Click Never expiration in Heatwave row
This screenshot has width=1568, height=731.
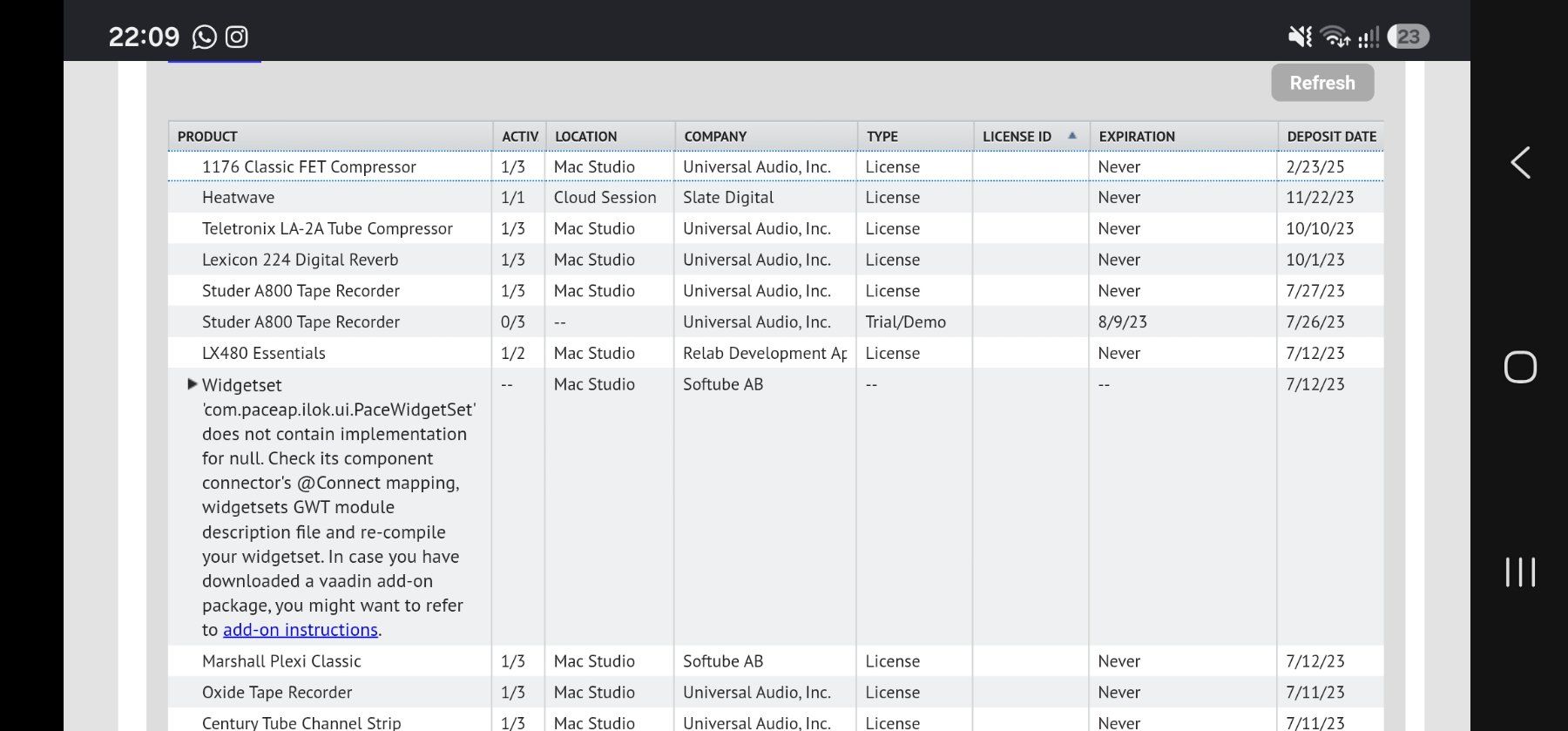coord(1119,198)
